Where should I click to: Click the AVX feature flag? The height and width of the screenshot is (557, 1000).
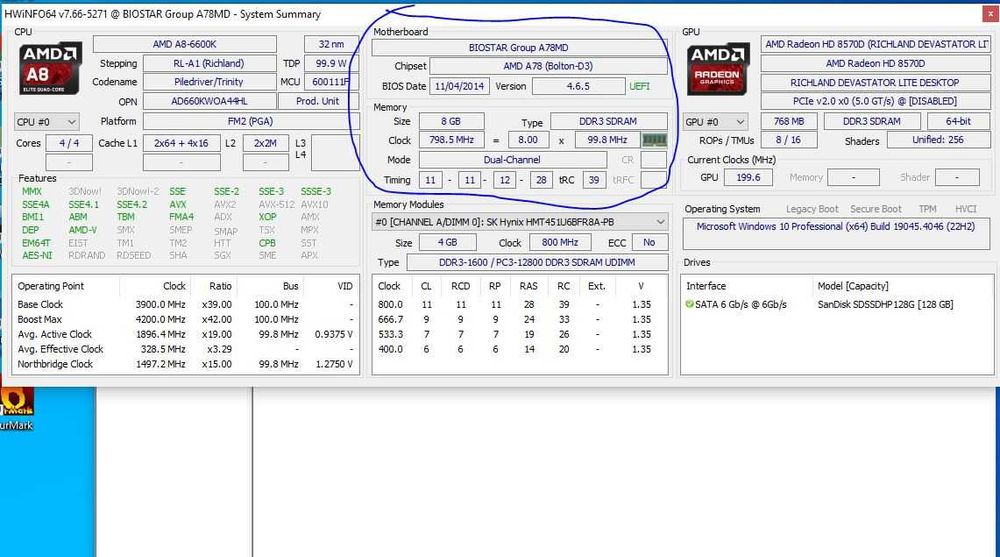[178, 205]
